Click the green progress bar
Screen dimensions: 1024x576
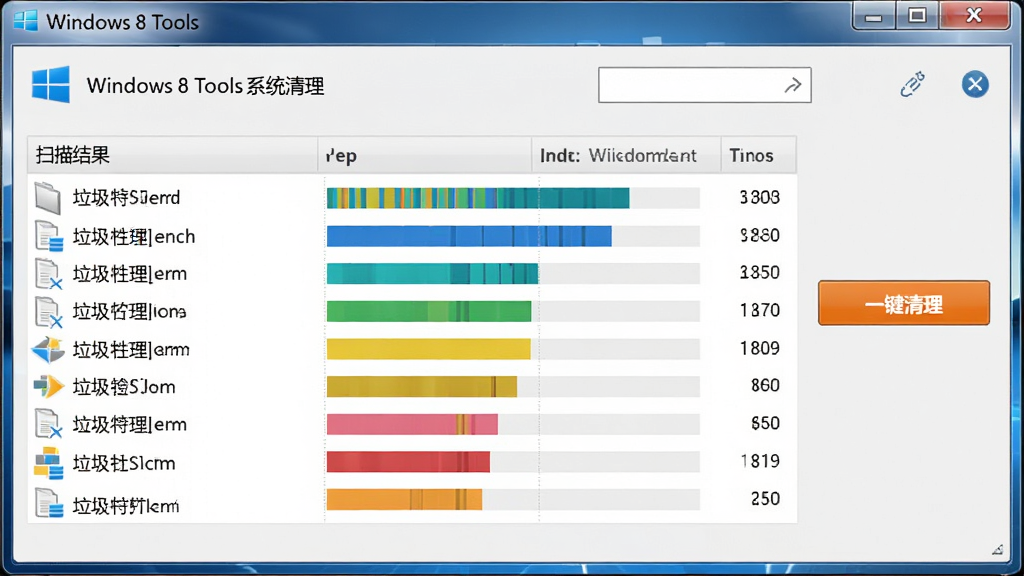429,312
